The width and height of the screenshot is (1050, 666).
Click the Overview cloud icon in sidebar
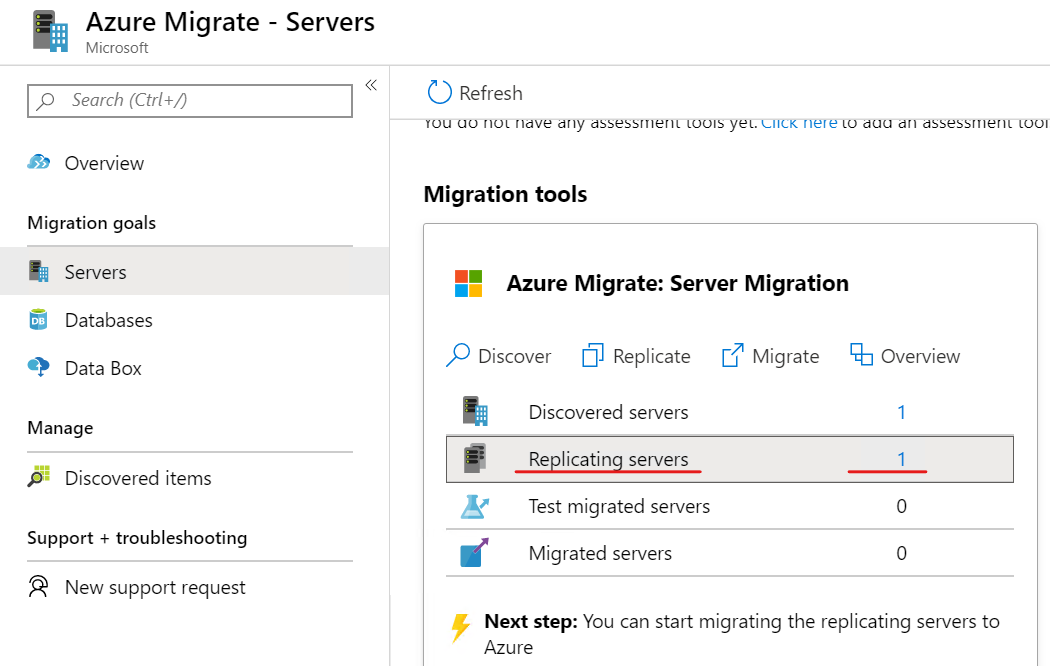click(39, 162)
